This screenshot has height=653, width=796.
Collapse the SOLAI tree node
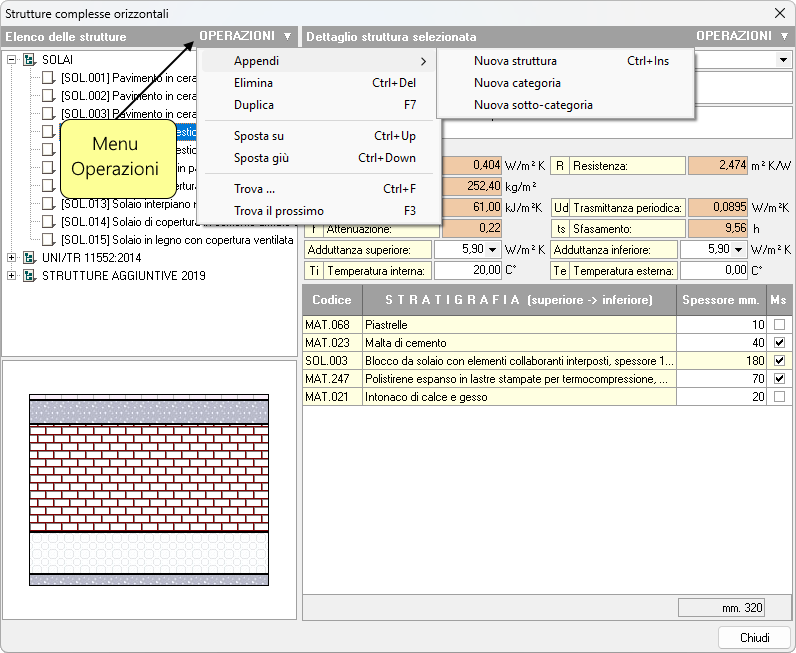click(12, 60)
